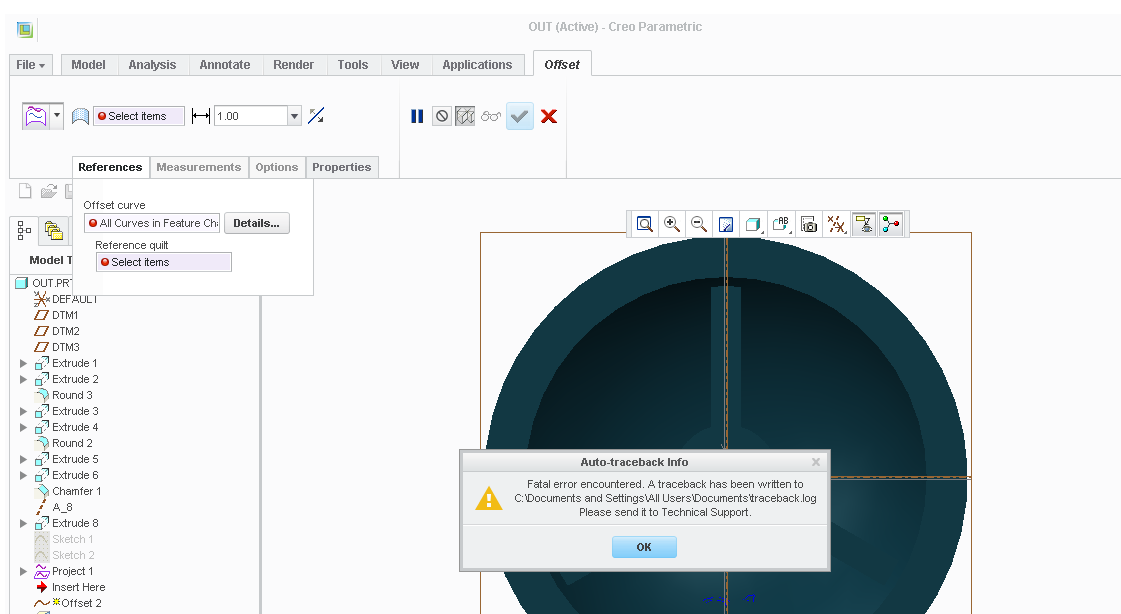
Task: Open the saved orientations icon
Action: pyautogui.click(x=781, y=224)
